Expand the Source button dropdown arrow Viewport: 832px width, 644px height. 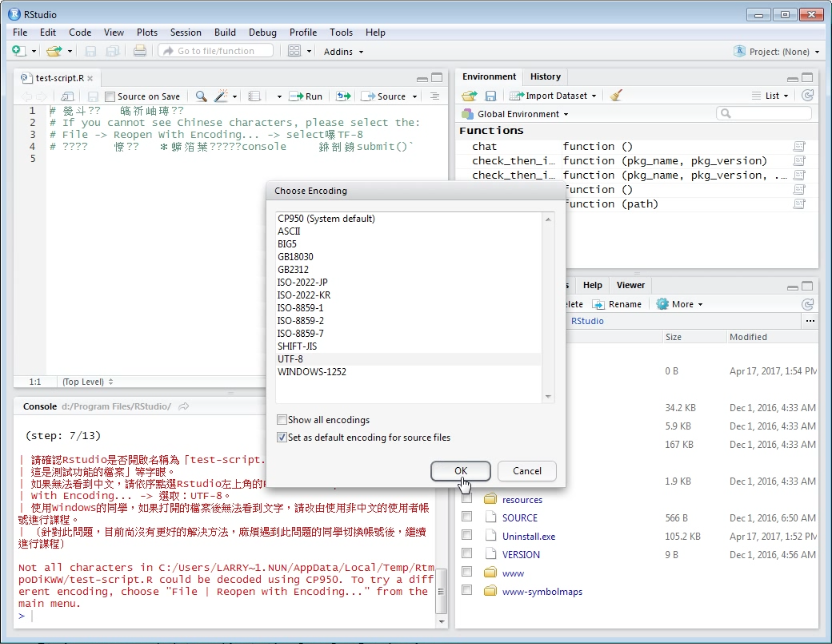415,97
